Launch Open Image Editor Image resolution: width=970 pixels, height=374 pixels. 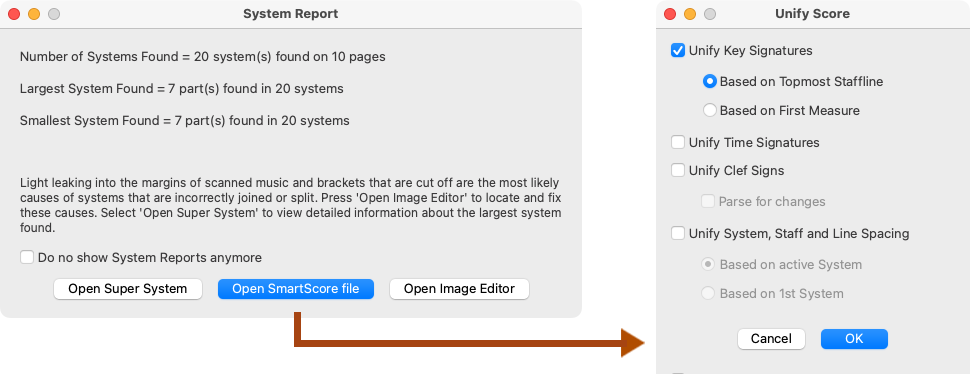pyautogui.click(x=459, y=289)
